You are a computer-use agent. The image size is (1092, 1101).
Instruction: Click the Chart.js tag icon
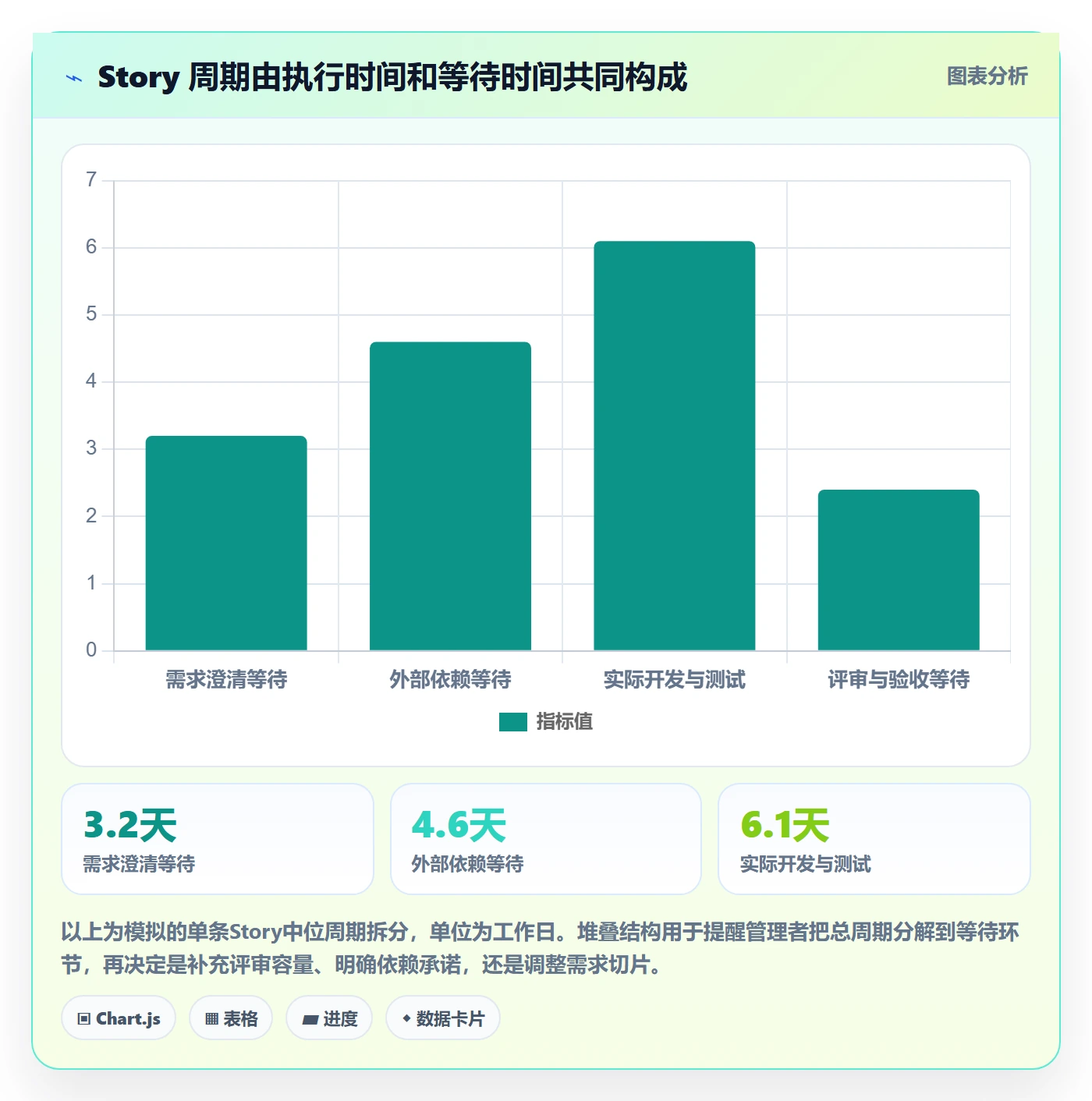pos(84,1019)
